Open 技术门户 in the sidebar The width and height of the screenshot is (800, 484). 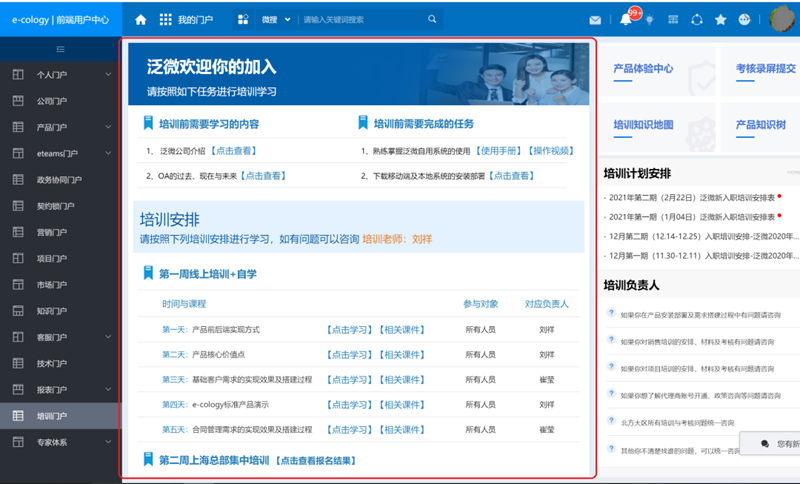61,364
